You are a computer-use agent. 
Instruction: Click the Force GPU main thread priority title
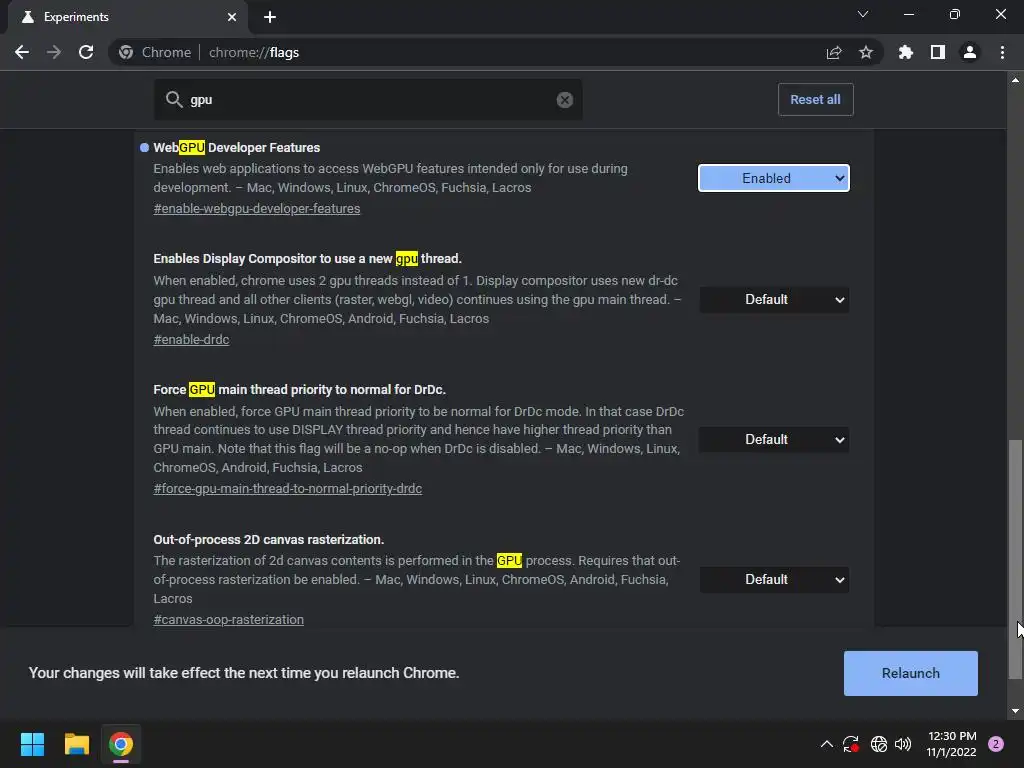[x=299, y=389]
